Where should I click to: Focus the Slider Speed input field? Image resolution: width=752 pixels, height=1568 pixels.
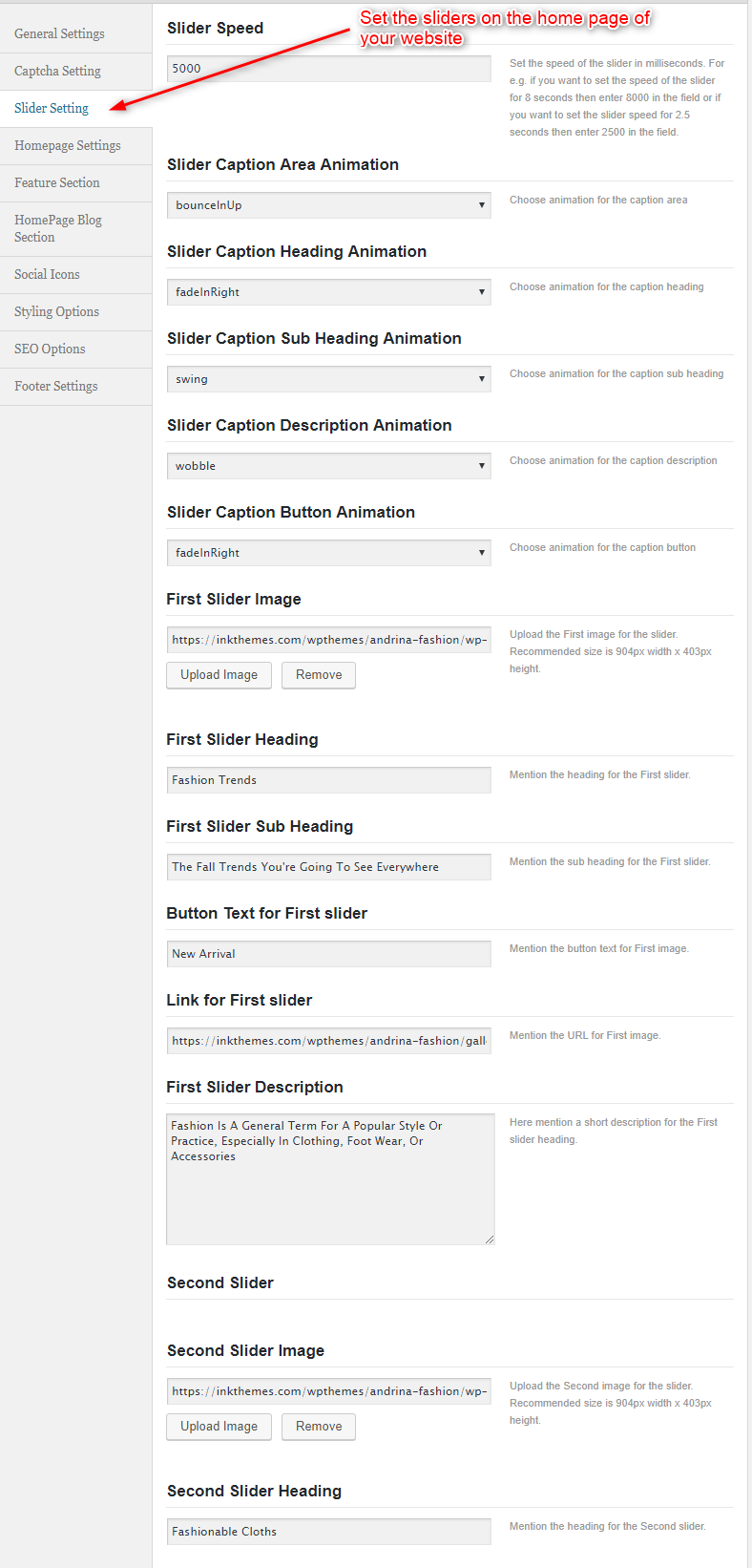click(329, 69)
